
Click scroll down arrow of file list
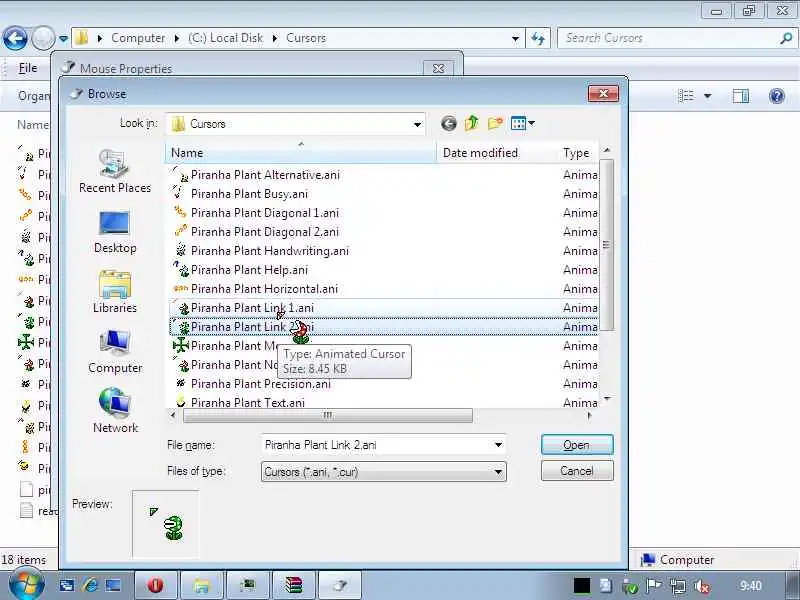point(607,398)
